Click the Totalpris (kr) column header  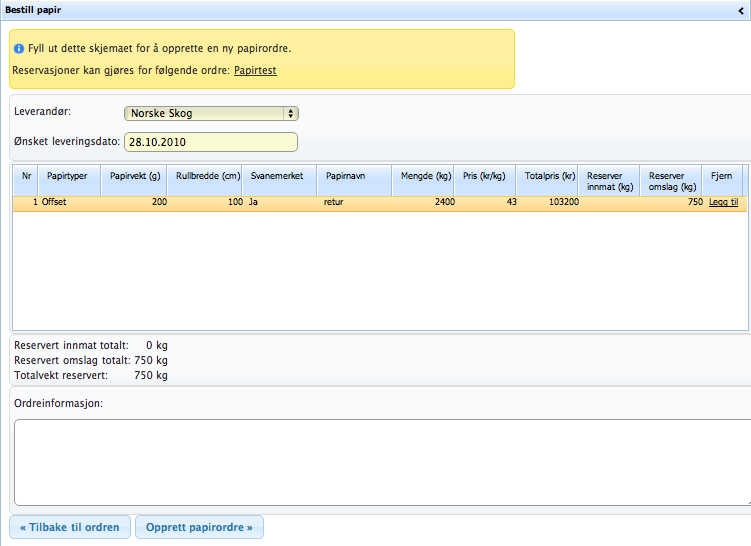(550, 176)
